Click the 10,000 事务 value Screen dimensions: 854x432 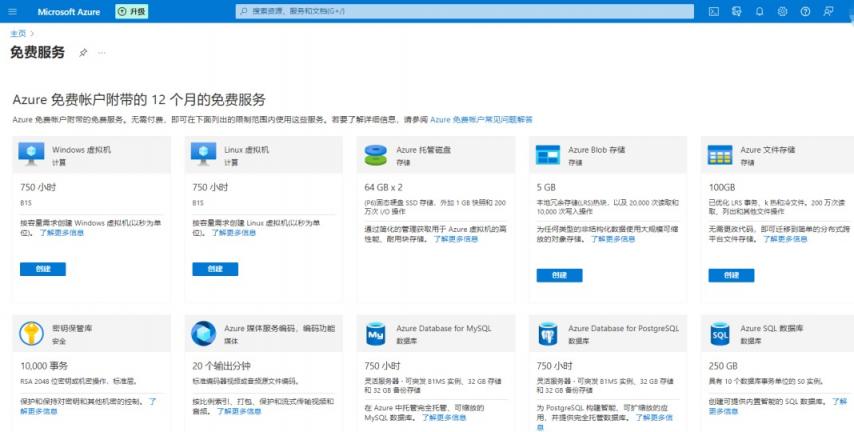[44, 366]
